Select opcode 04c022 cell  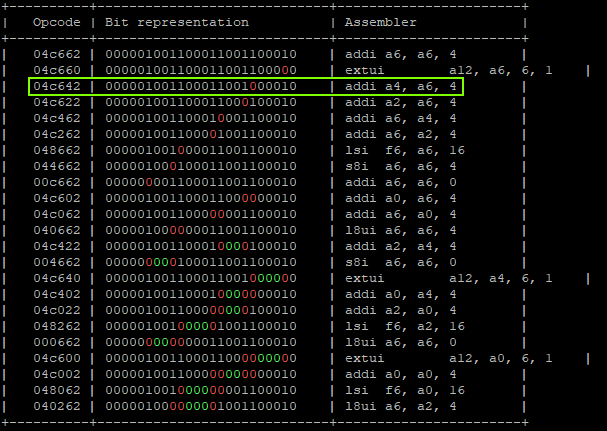pyautogui.click(x=56, y=310)
